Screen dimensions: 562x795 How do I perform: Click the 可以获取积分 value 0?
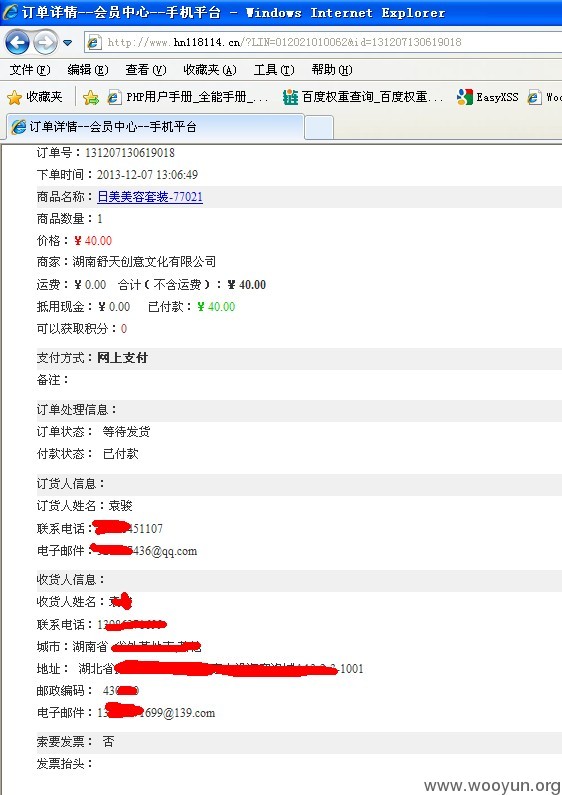point(124,329)
